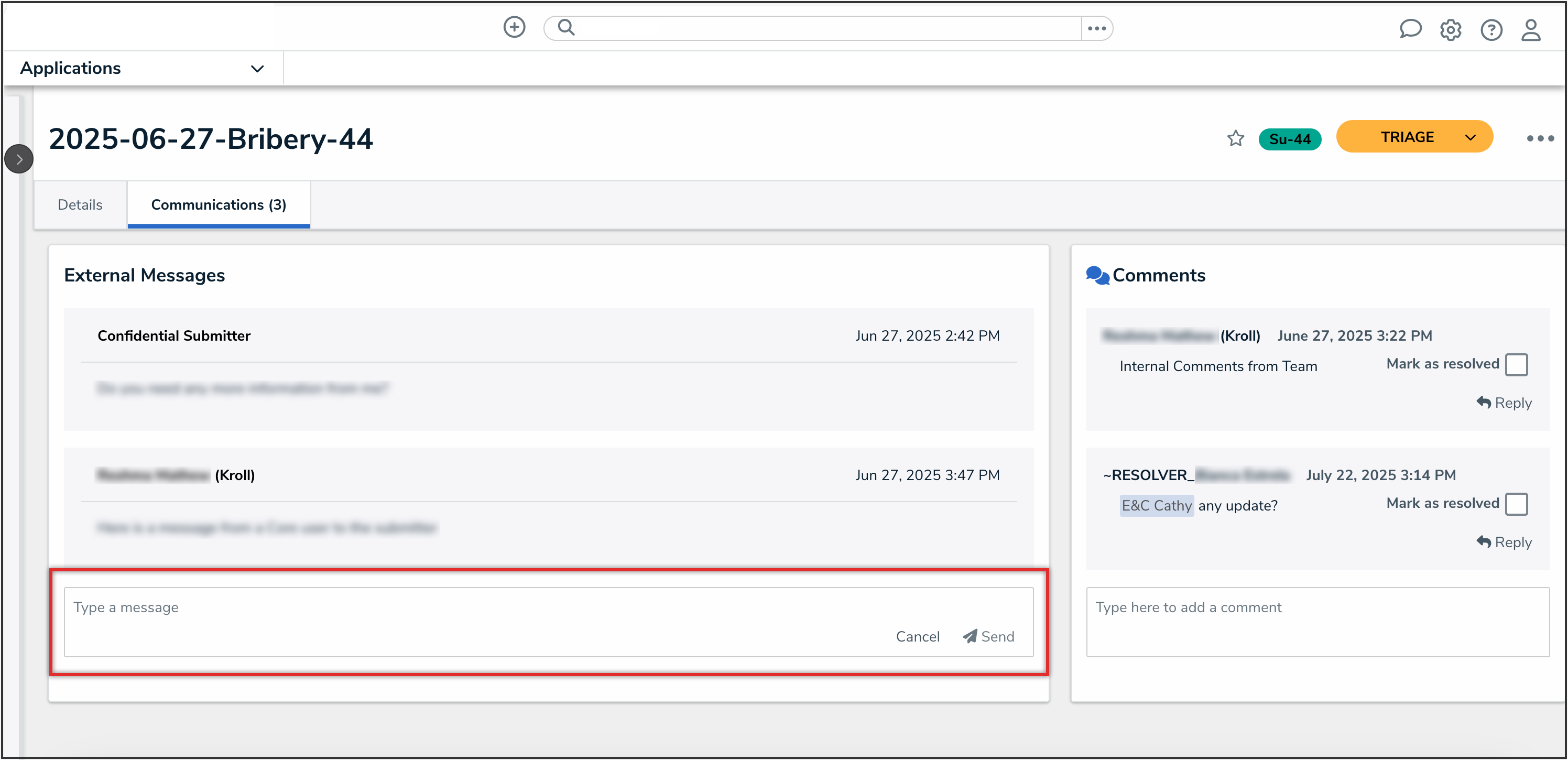Cancel the external message draft
The height and width of the screenshot is (760, 1568).
click(x=917, y=636)
